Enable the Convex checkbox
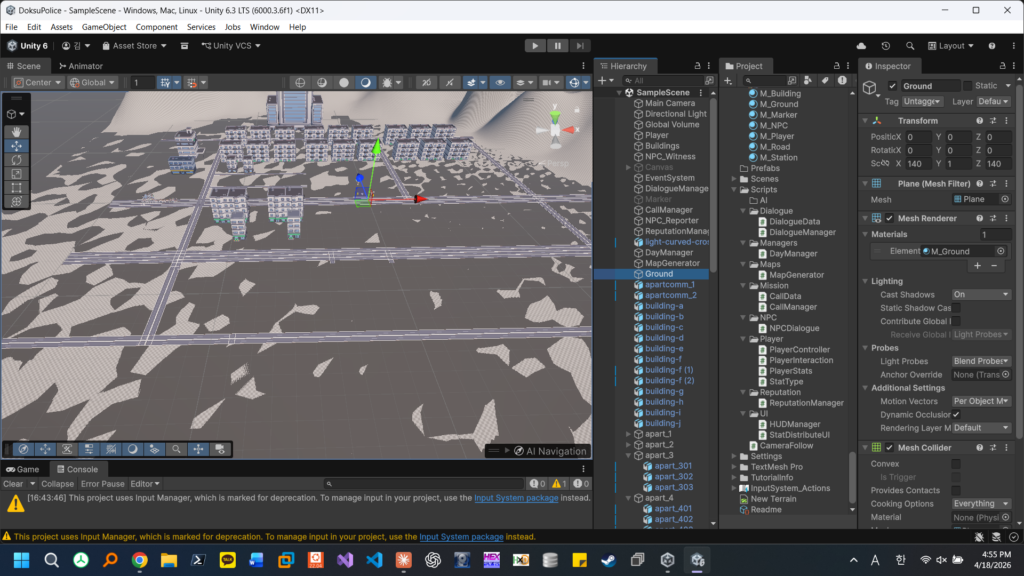The image size is (1024, 576). click(x=956, y=464)
